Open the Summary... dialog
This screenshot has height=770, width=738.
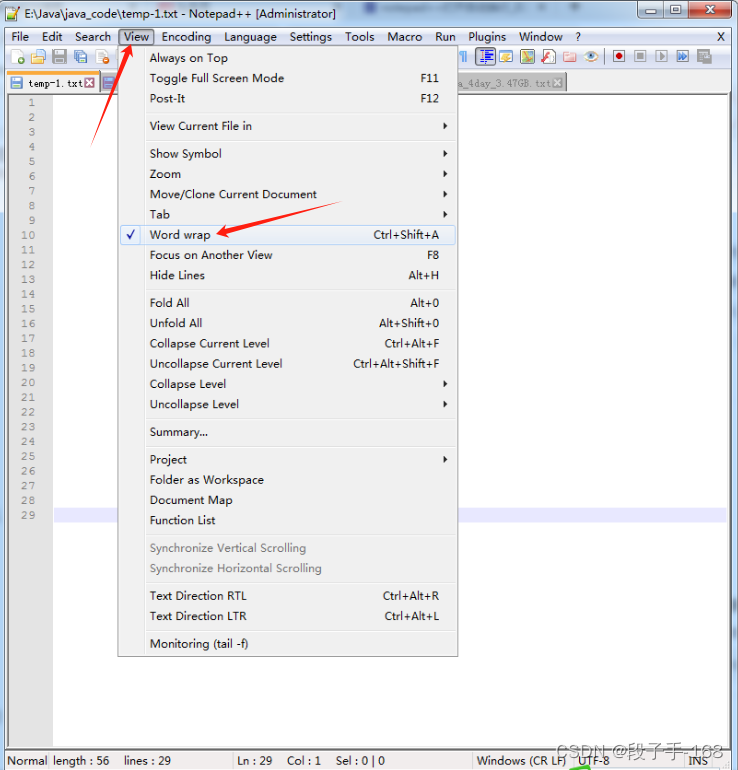288,432
